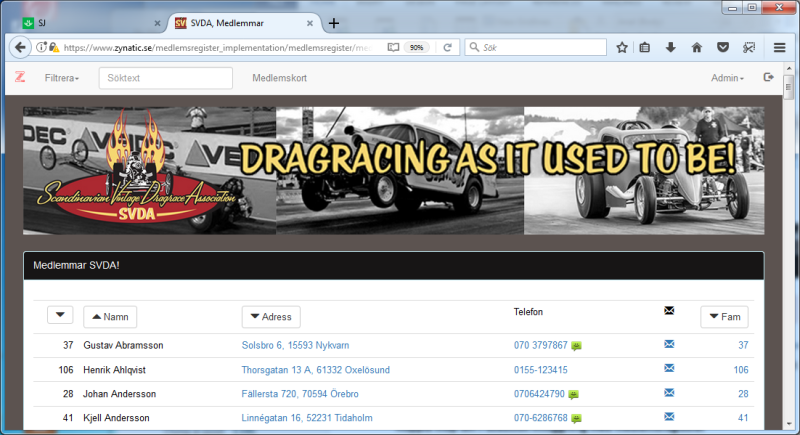Send email to Johan Andersson

tap(669, 393)
